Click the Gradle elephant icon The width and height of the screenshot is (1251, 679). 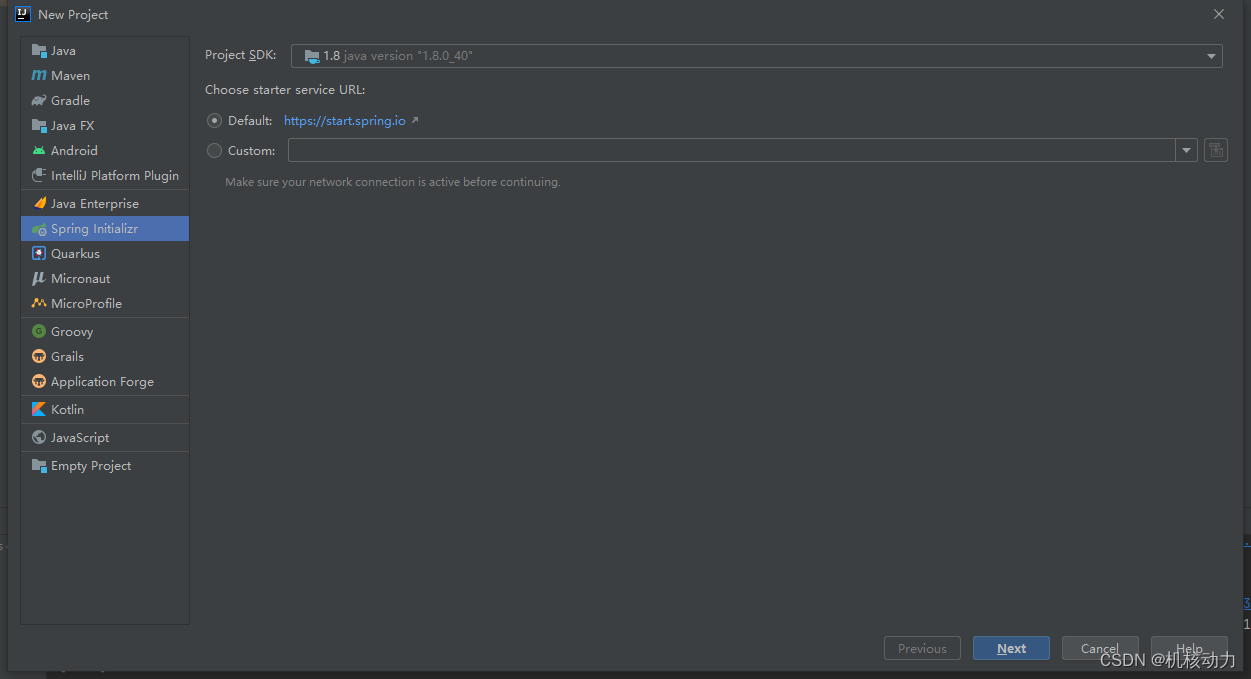39,101
